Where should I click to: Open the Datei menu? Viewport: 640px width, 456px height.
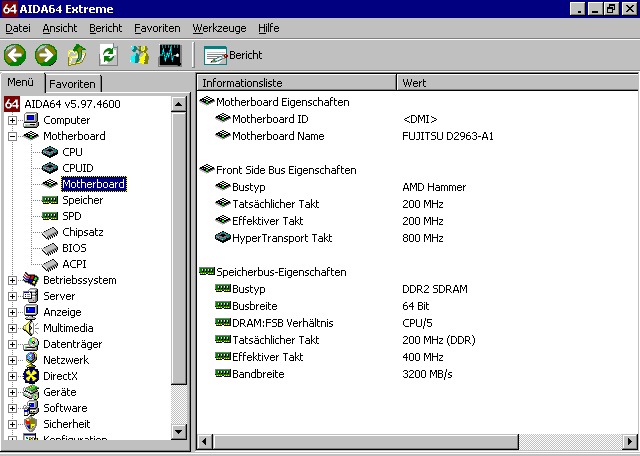(18, 28)
